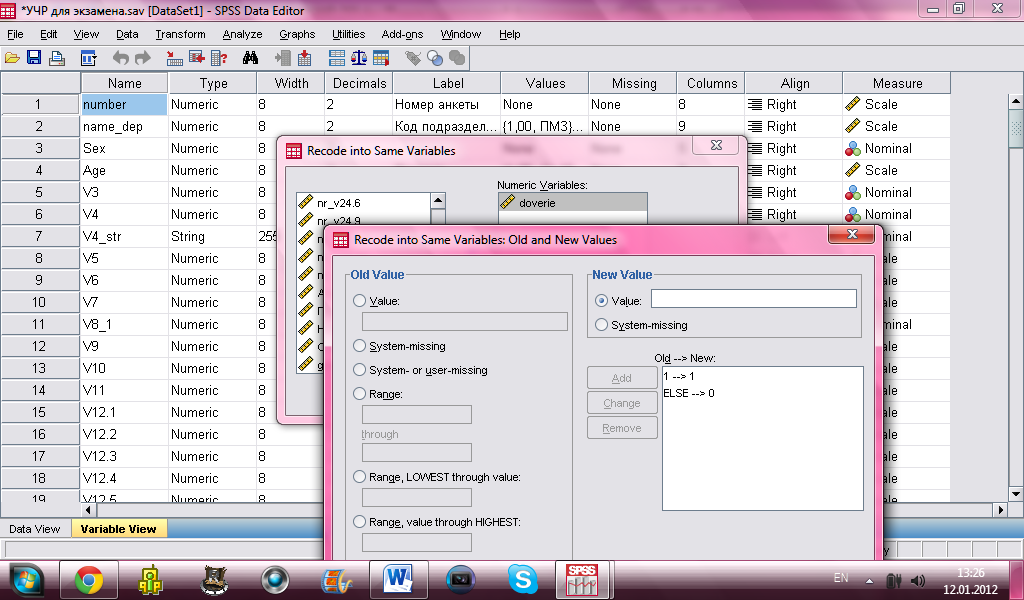Open Google Chrome from the taskbar
Screen dimensions: 1024x600
tap(89, 579)
